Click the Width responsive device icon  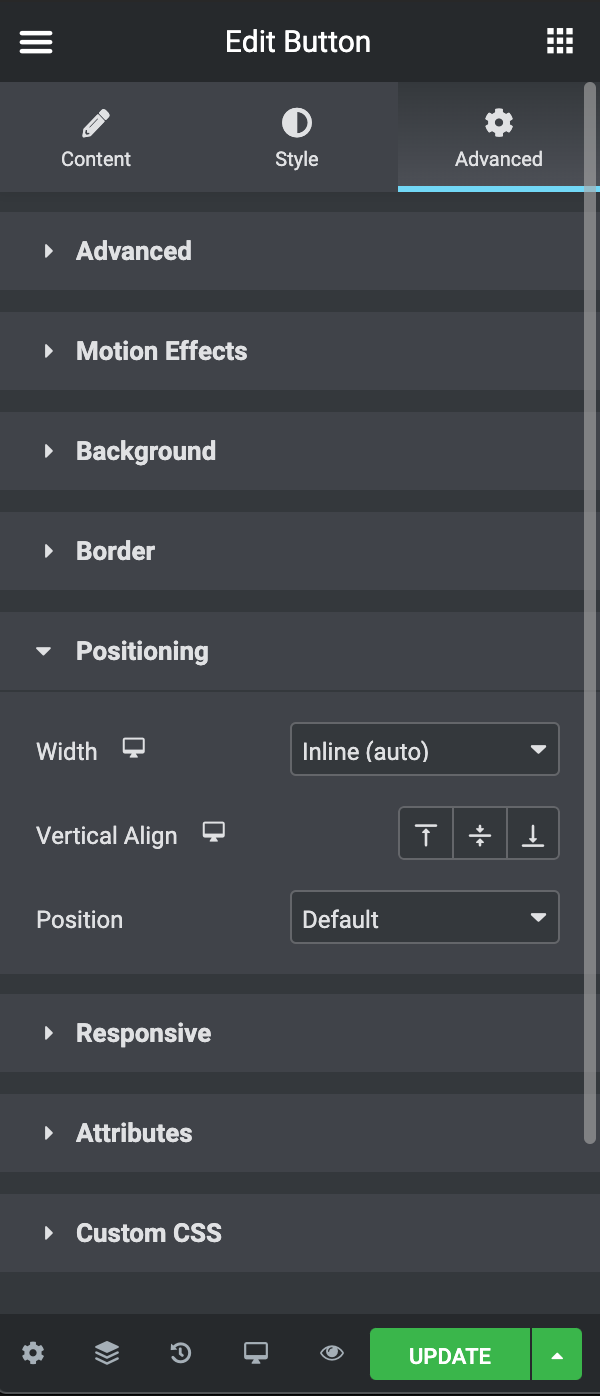point(134,748)
